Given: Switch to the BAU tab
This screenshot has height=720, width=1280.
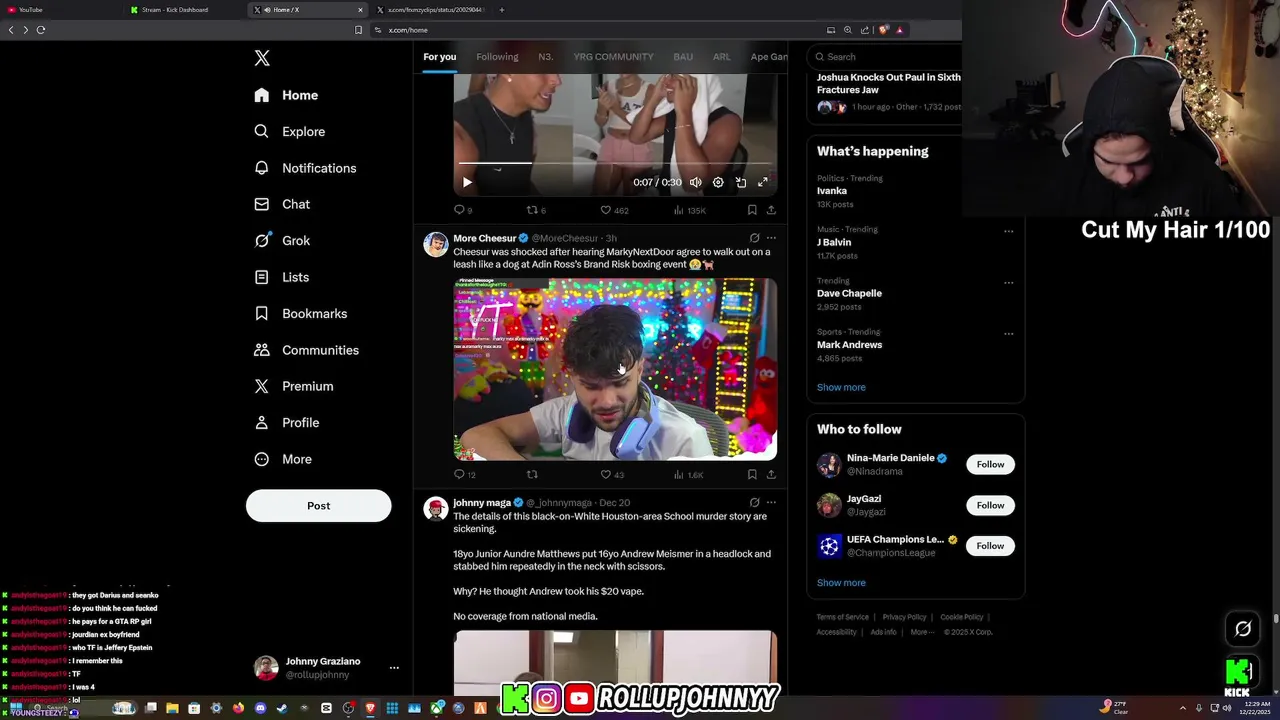Looking at the screenshot, I should (683, 57).
